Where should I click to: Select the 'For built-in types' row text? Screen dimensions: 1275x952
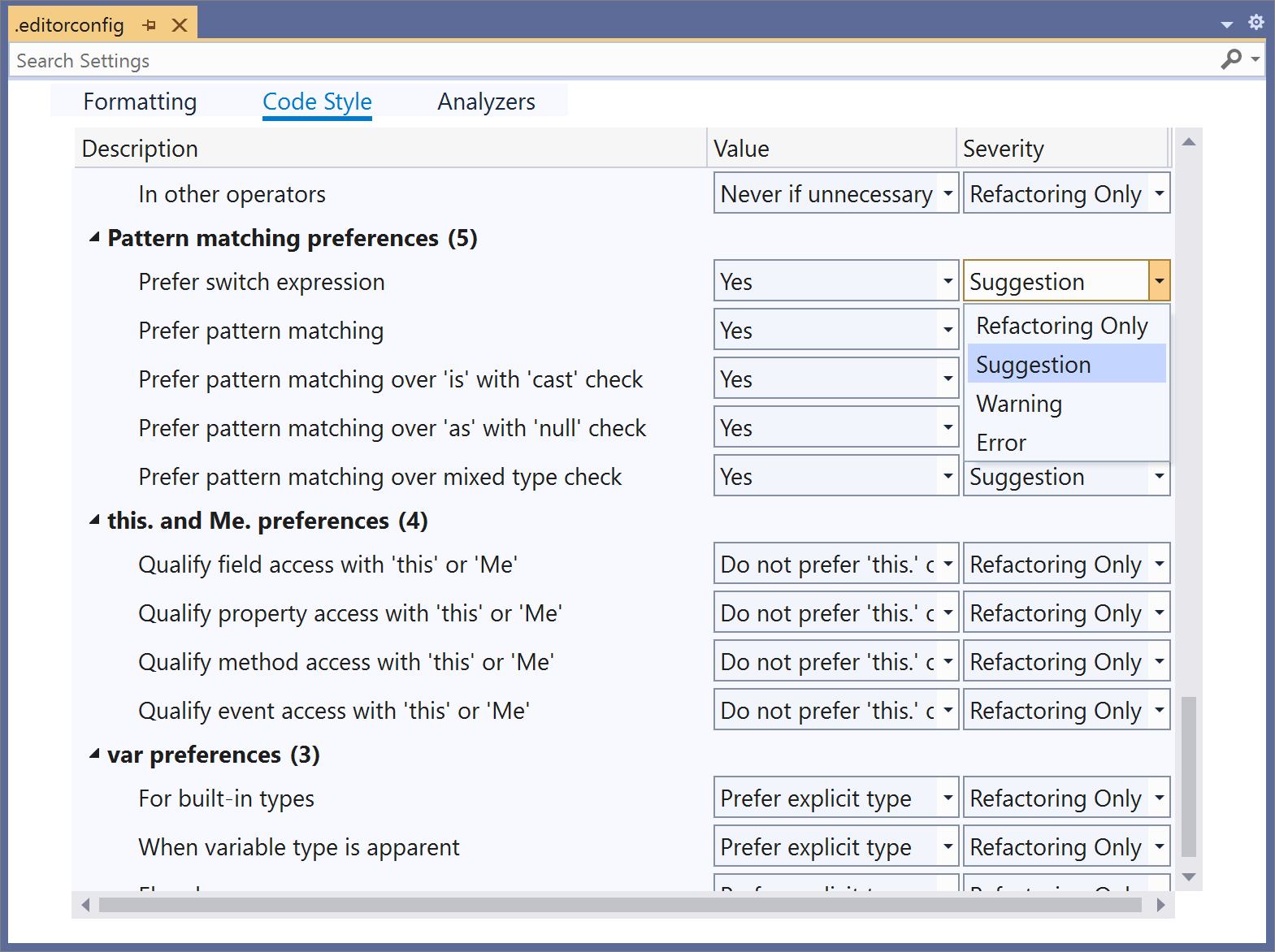point(226,798)
